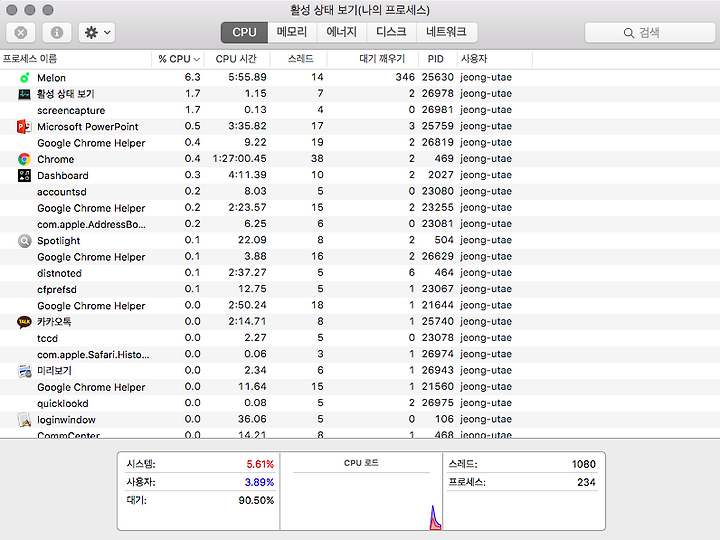This screenshot has height=540, width=720.
Task: Click the Microsoft PowerPoint process name
Action: click(88, 127)
